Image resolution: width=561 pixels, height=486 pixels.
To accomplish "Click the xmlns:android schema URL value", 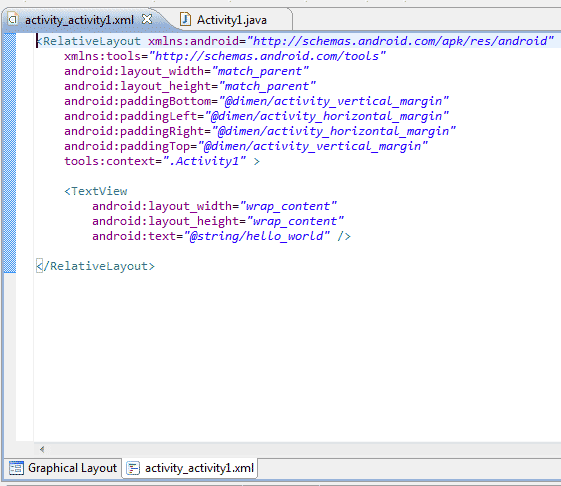I will pos(400,41).
